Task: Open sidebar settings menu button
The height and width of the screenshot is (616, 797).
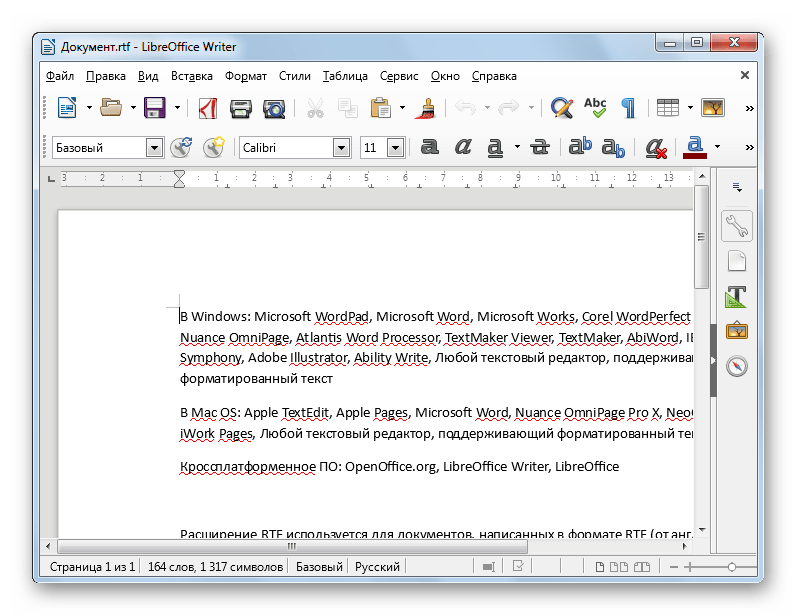Action: coord(737,188)
